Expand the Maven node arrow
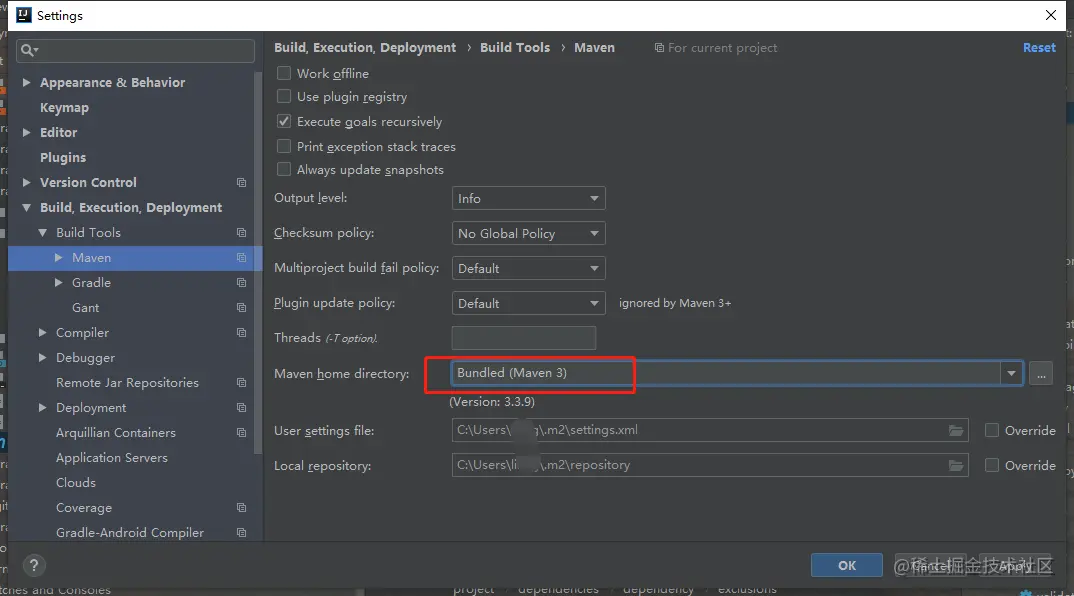This screenshot has height=596, width=1074. pyautogui.click(x=58, y=258)
